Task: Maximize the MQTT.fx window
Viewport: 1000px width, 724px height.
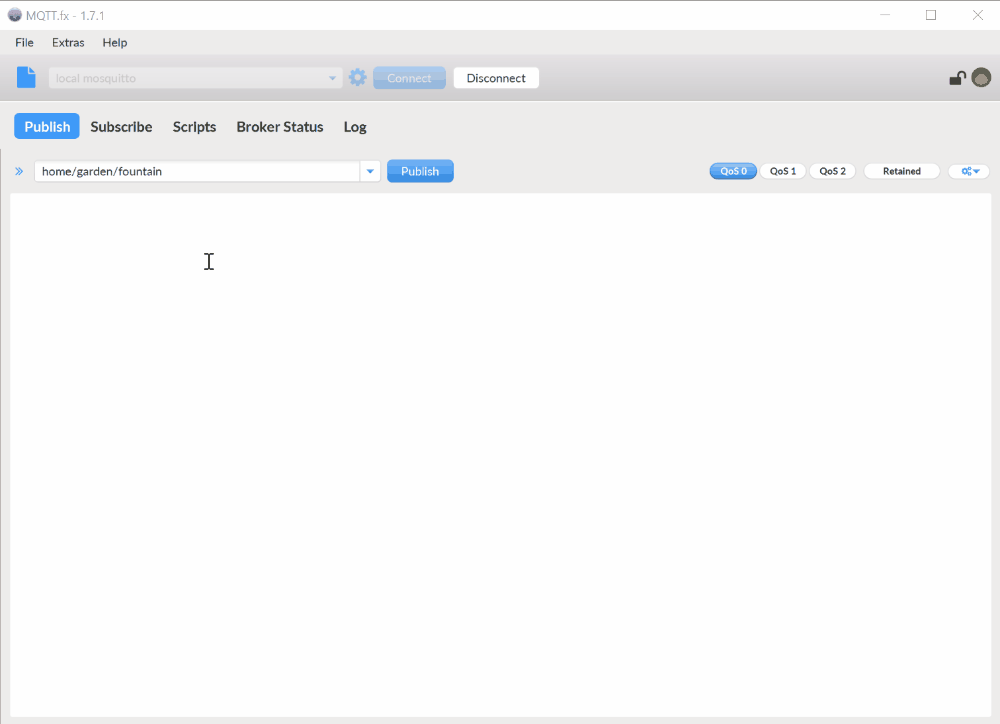Action: [931, 15]
